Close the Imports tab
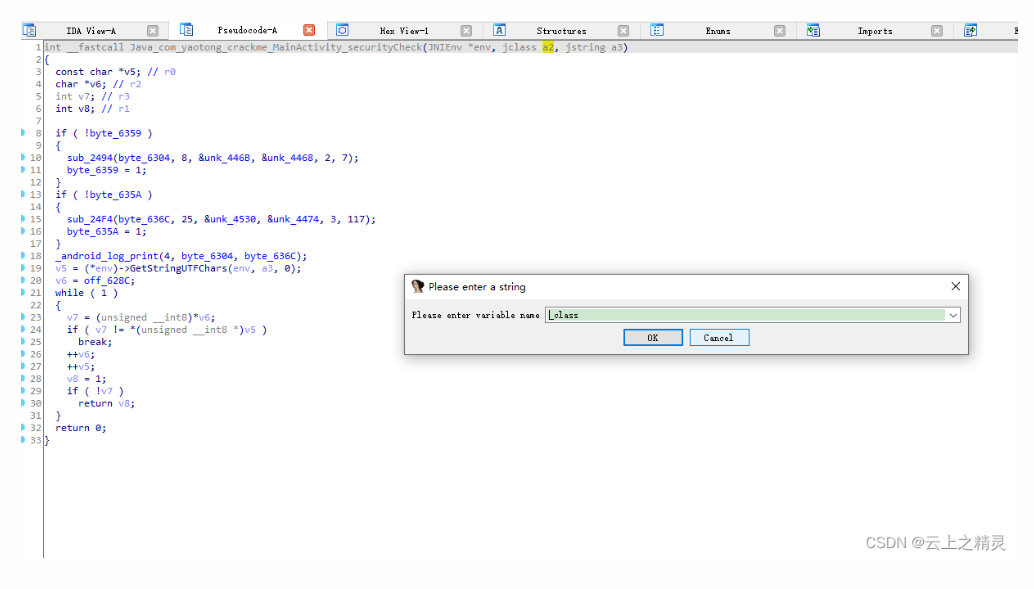 click(x=936, y=30)
